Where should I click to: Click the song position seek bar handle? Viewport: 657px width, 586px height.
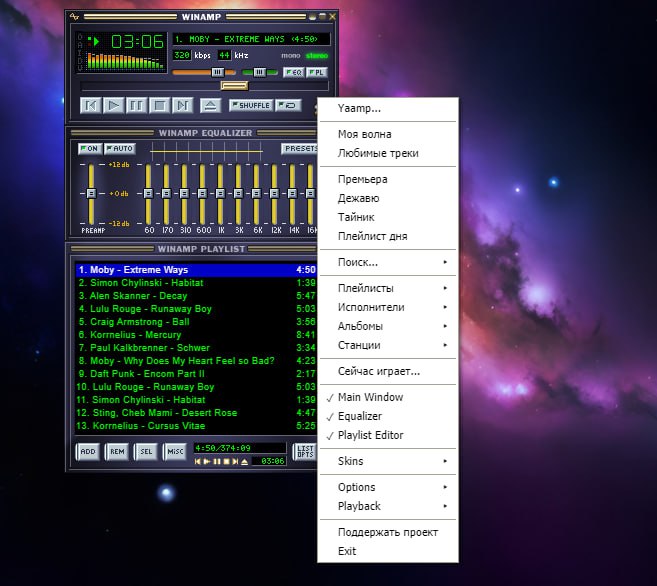click(x=235, y=86)
